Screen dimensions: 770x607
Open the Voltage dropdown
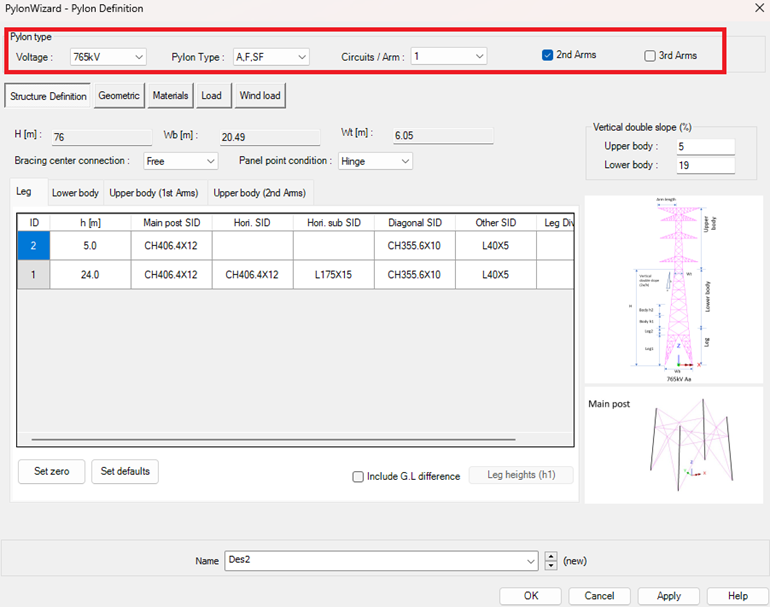point(108,57)
